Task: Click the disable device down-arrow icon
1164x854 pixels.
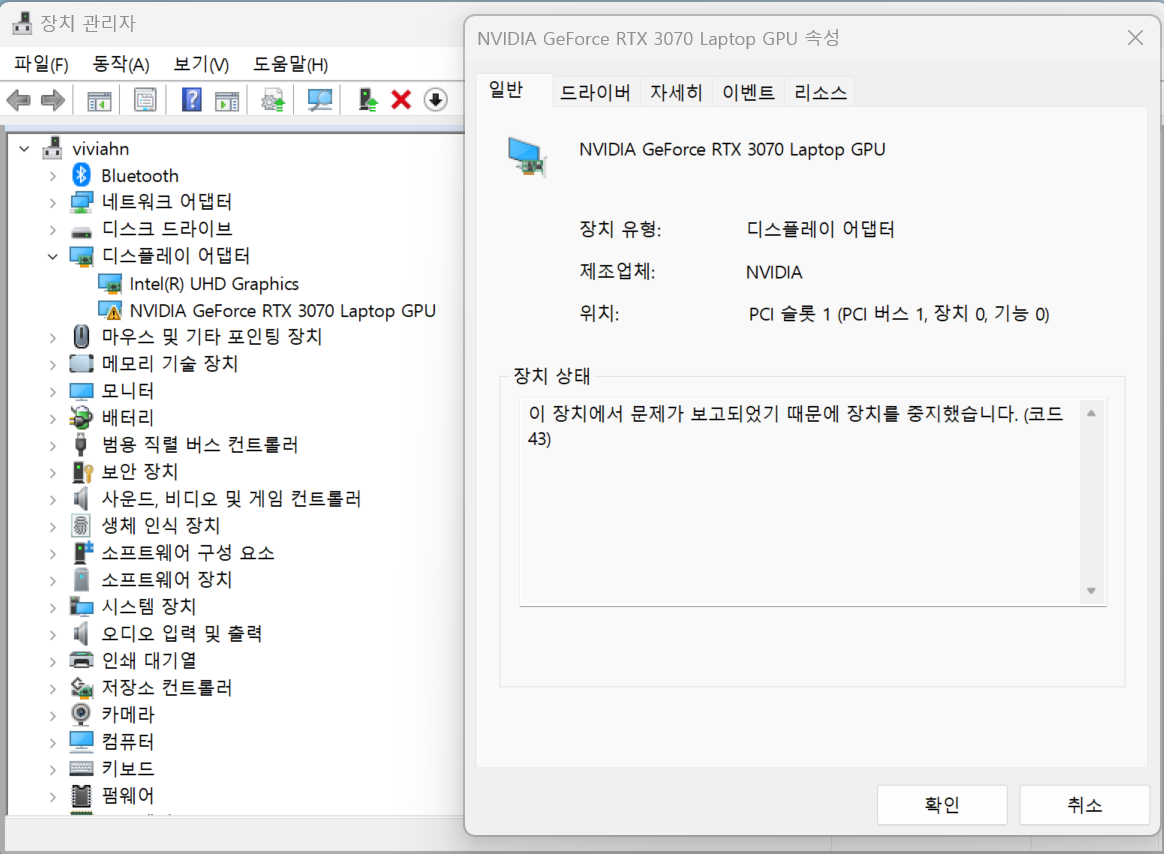Action: point(435,100)
